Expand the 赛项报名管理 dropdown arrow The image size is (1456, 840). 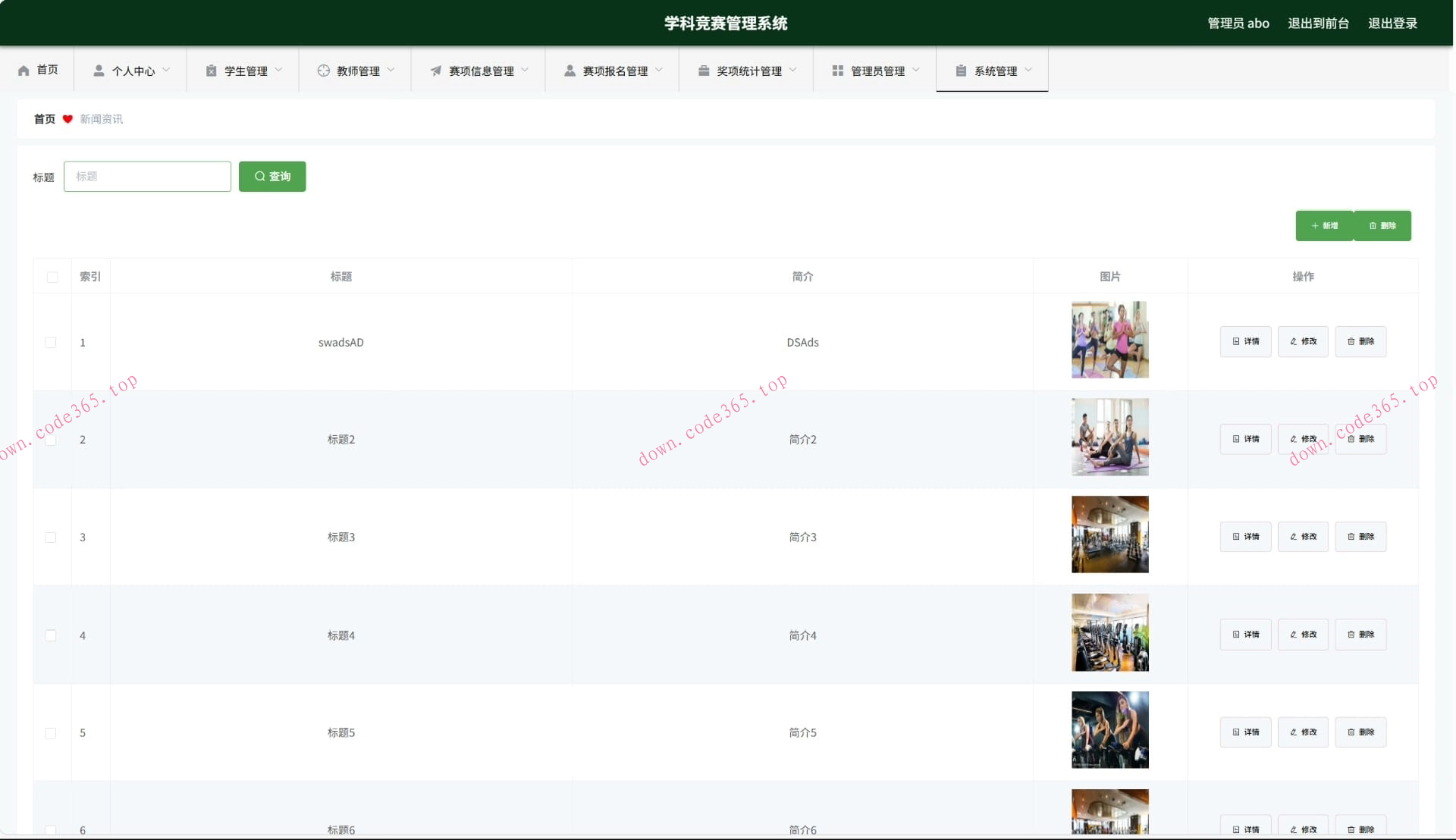coord(659,70)
